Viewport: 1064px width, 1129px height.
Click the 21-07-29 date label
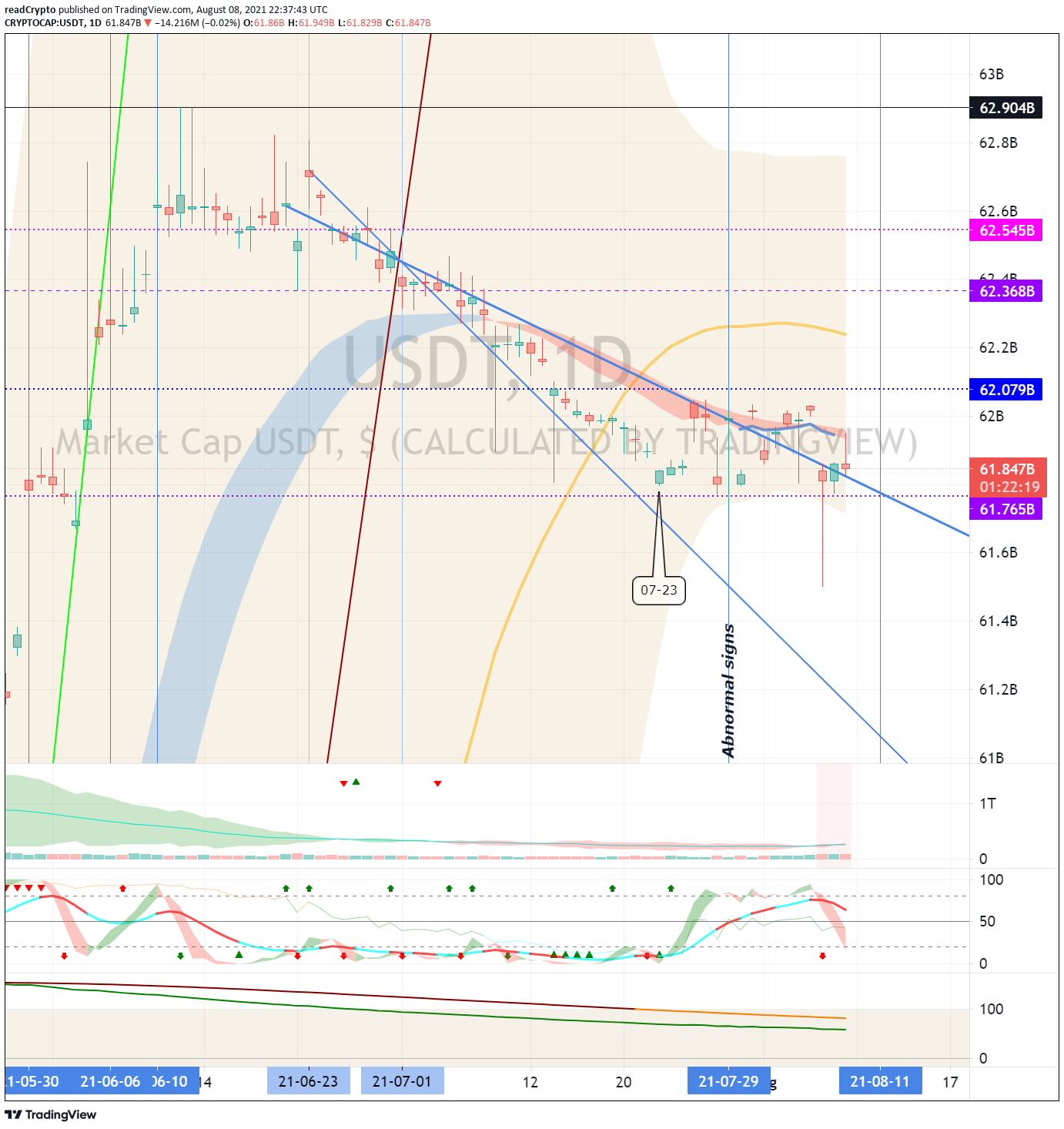coord(728,1081)
